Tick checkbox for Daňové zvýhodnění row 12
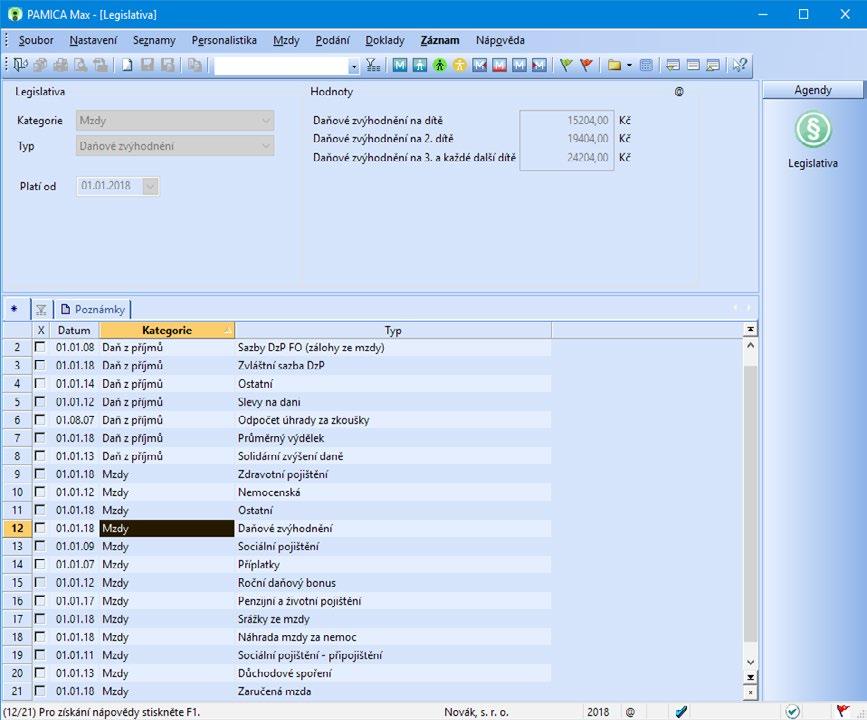 (40, 528)
